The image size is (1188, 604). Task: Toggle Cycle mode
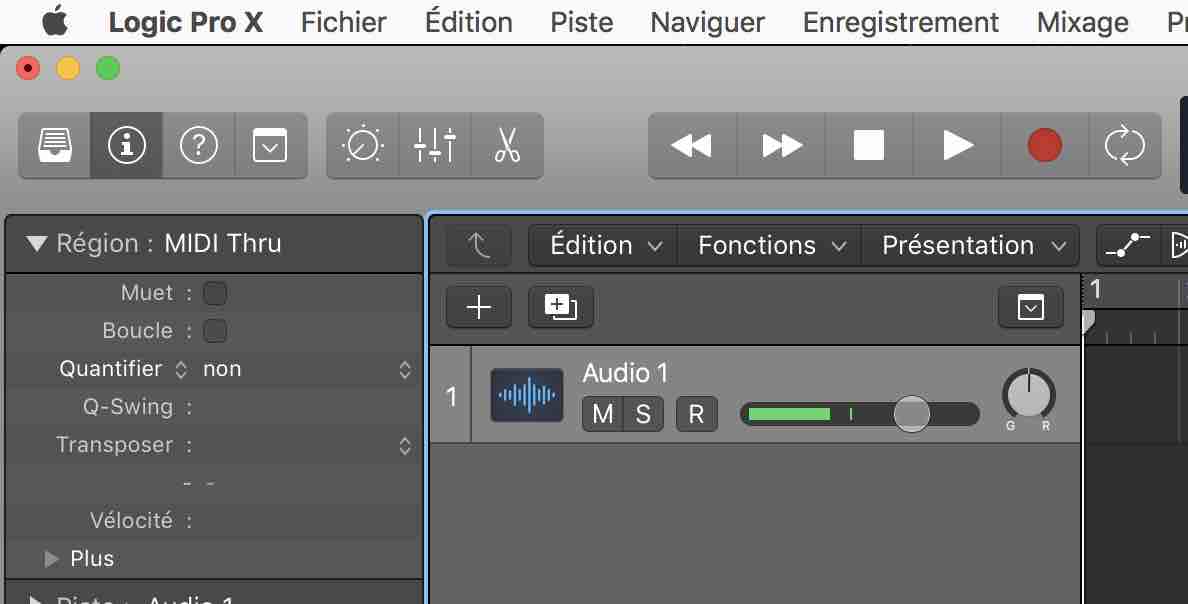(x=1125, y=146)
